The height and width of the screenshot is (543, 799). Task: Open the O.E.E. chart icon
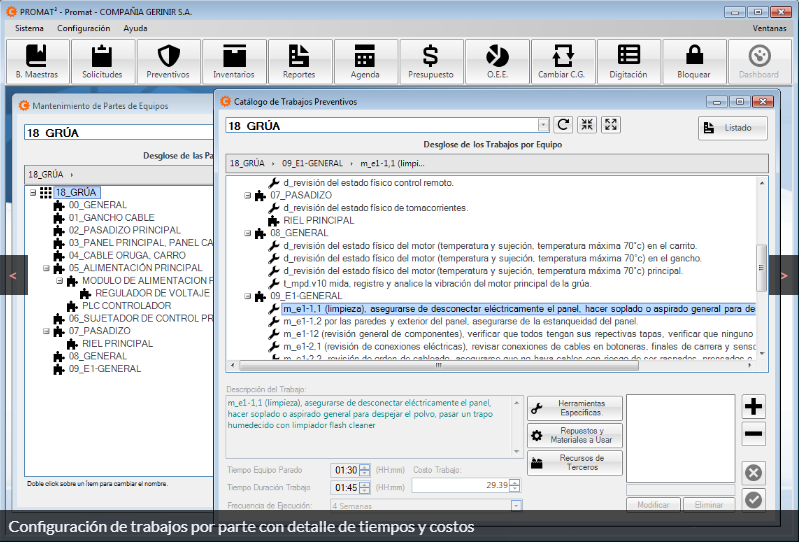497,62
